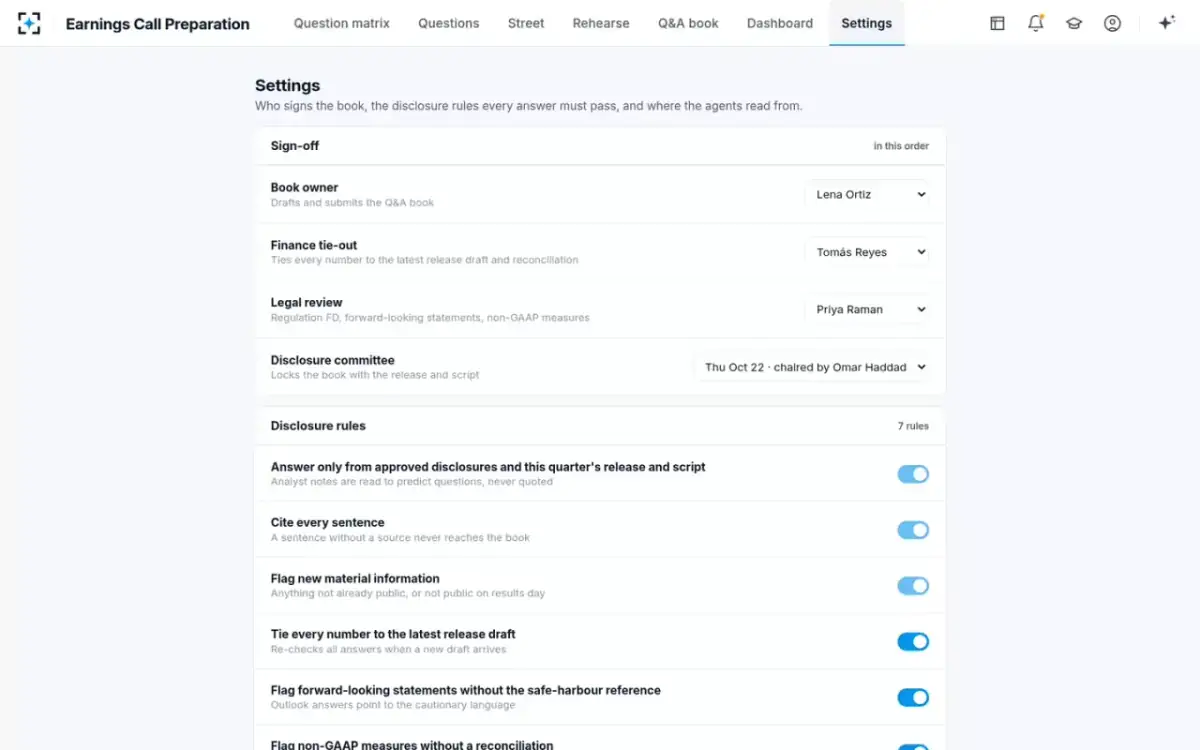
Task: Open the user account icon
Action: click(x=1112, y=23)
